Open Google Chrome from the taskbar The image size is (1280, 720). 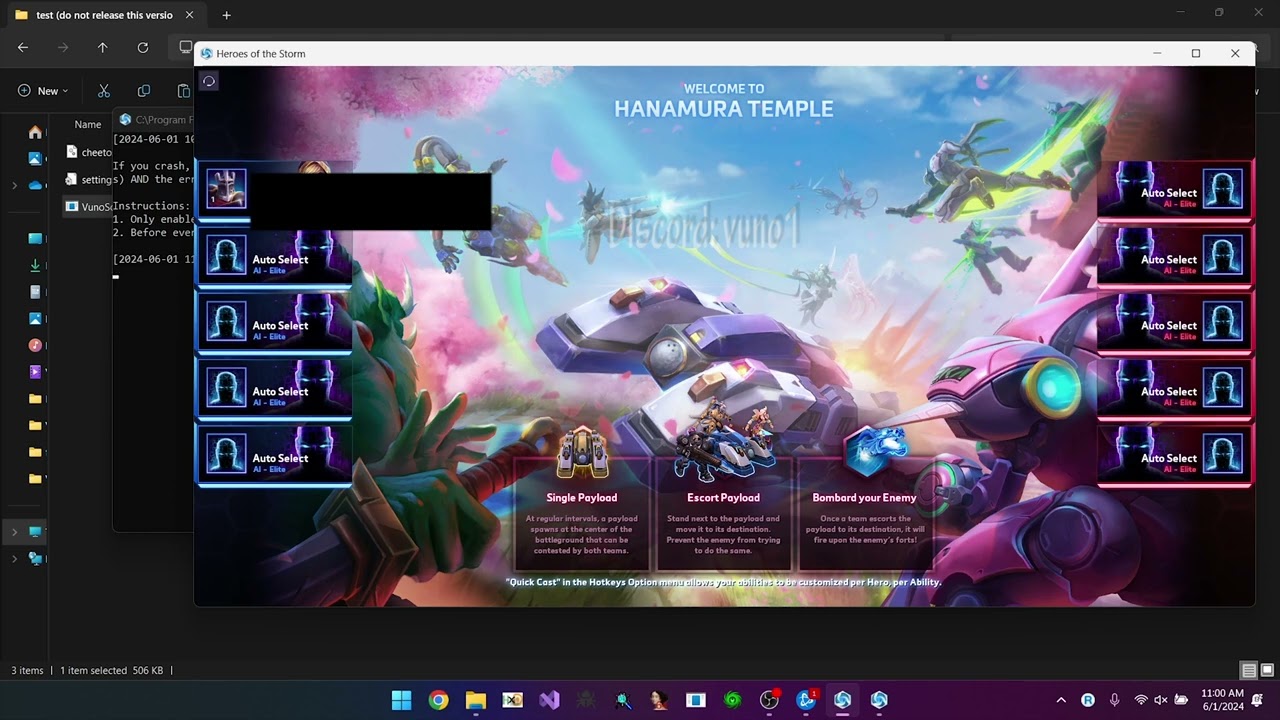[438, 700]
